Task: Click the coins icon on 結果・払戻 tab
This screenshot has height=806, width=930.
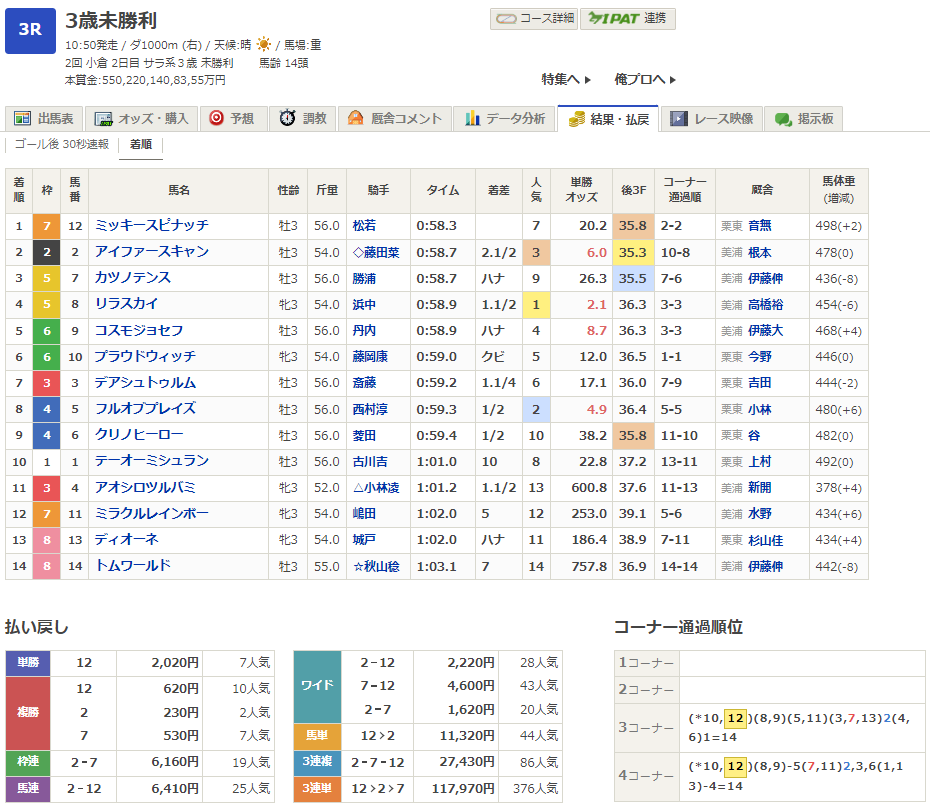Action: click(x=576, y=119)
